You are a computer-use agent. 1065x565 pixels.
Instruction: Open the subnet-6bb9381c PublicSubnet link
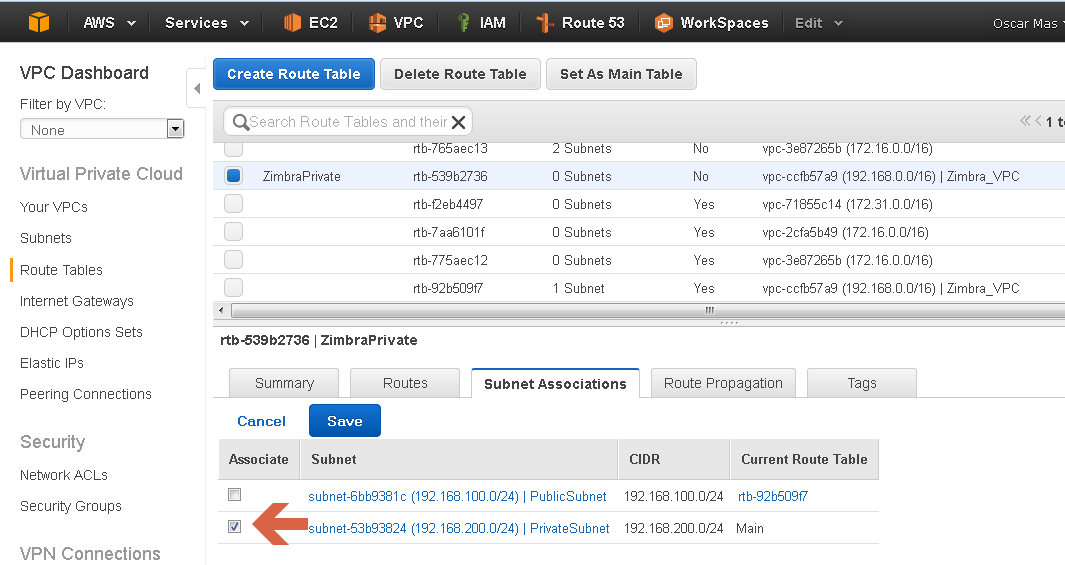click(x=457, y=496)
